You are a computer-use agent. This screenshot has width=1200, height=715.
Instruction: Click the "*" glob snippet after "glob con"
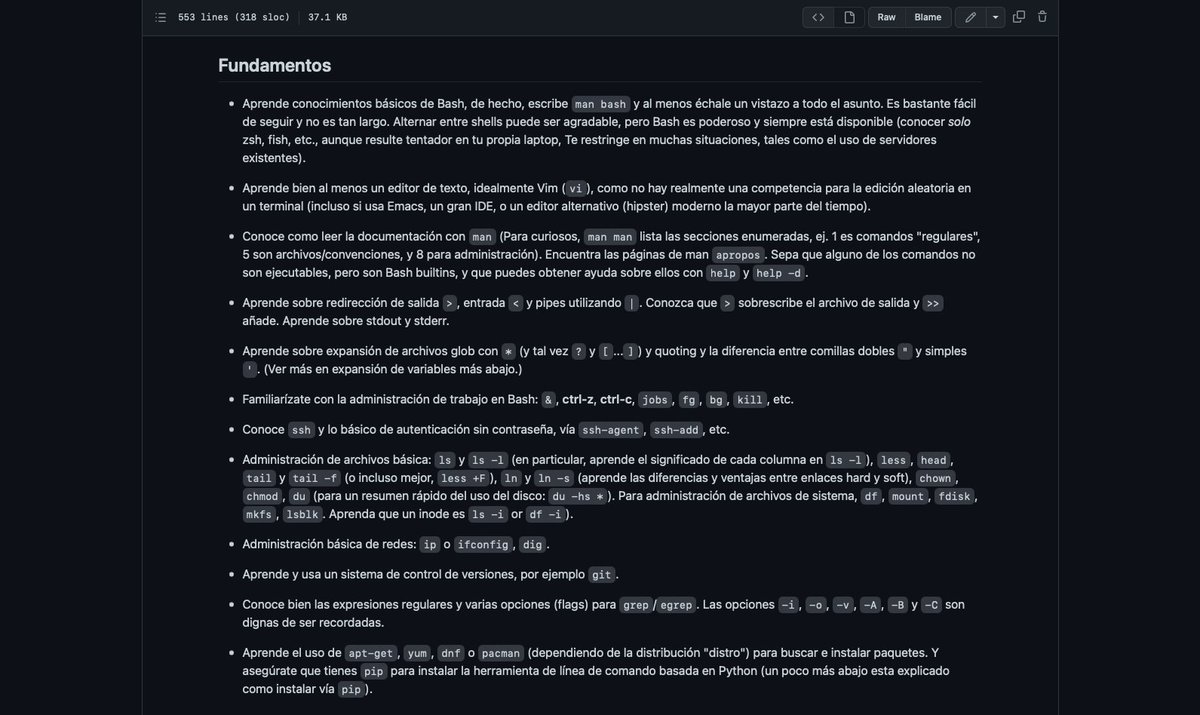pos(508,351)
